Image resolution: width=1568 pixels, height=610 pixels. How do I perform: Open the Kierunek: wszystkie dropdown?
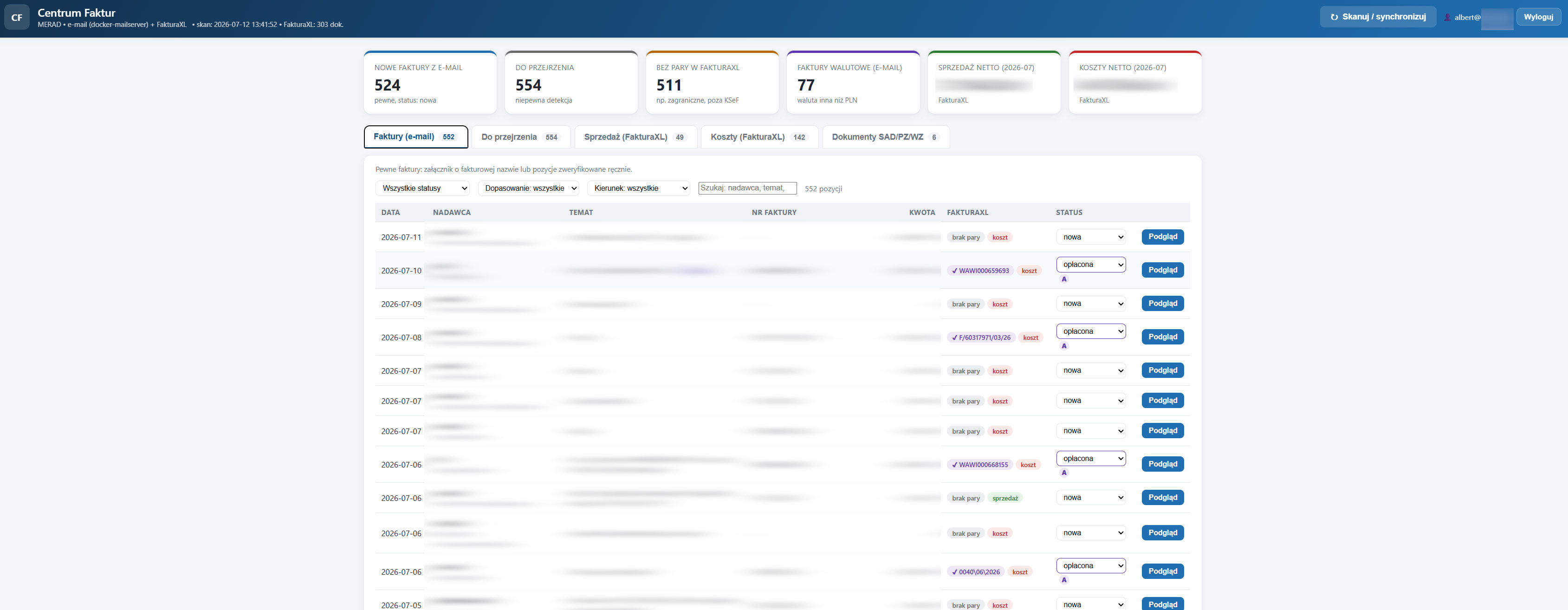(x=639, y=189)
